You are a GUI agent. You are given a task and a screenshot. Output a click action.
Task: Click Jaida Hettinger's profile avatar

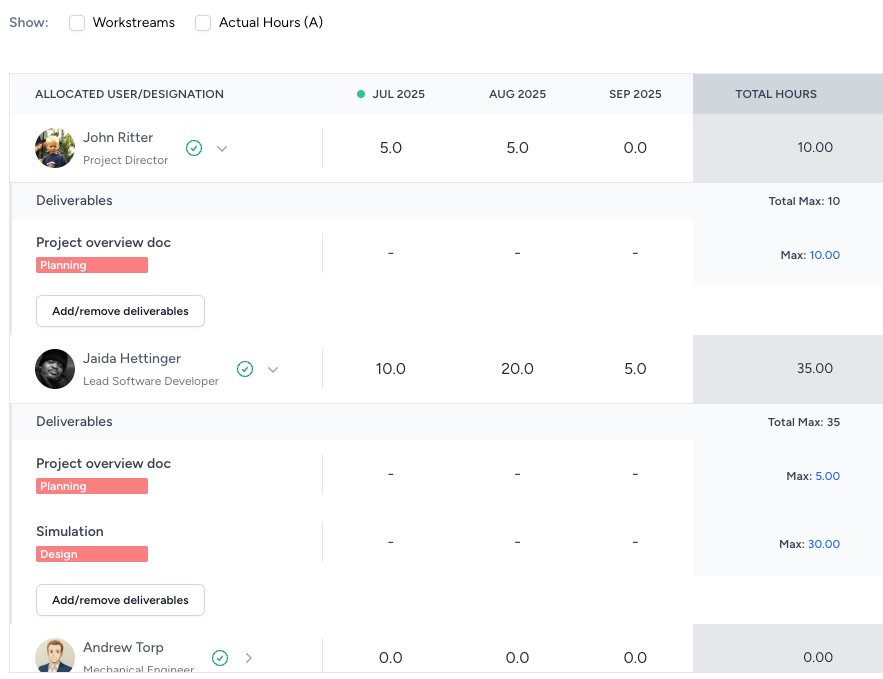(55, 369)
